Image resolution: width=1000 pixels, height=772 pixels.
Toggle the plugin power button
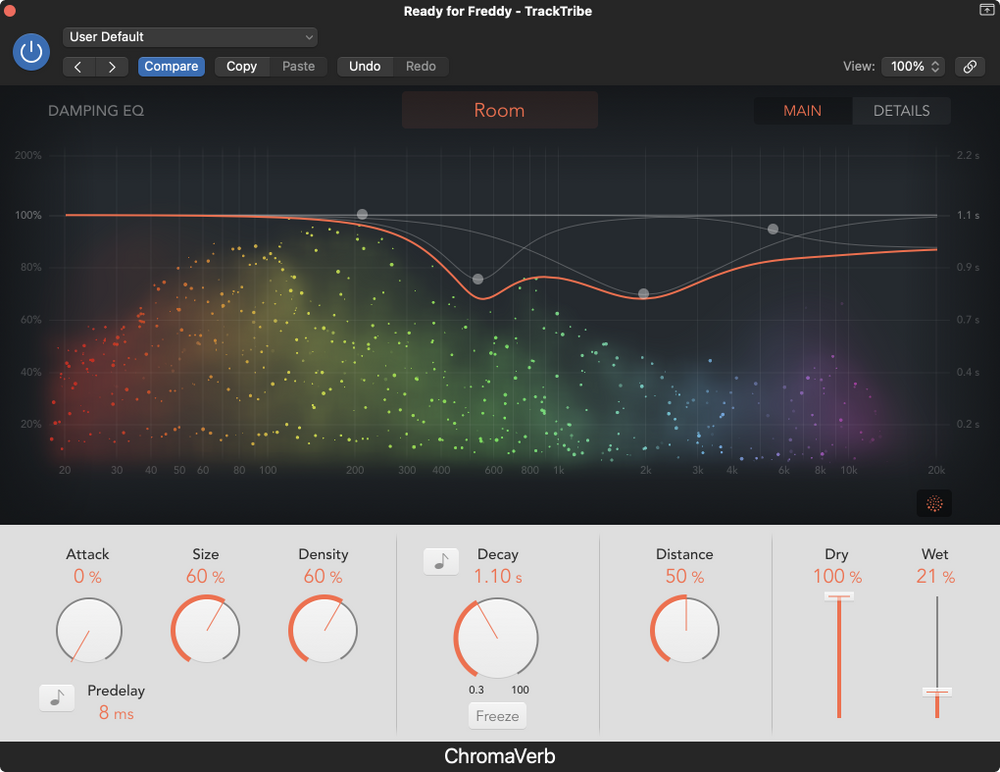pos(31,52)
